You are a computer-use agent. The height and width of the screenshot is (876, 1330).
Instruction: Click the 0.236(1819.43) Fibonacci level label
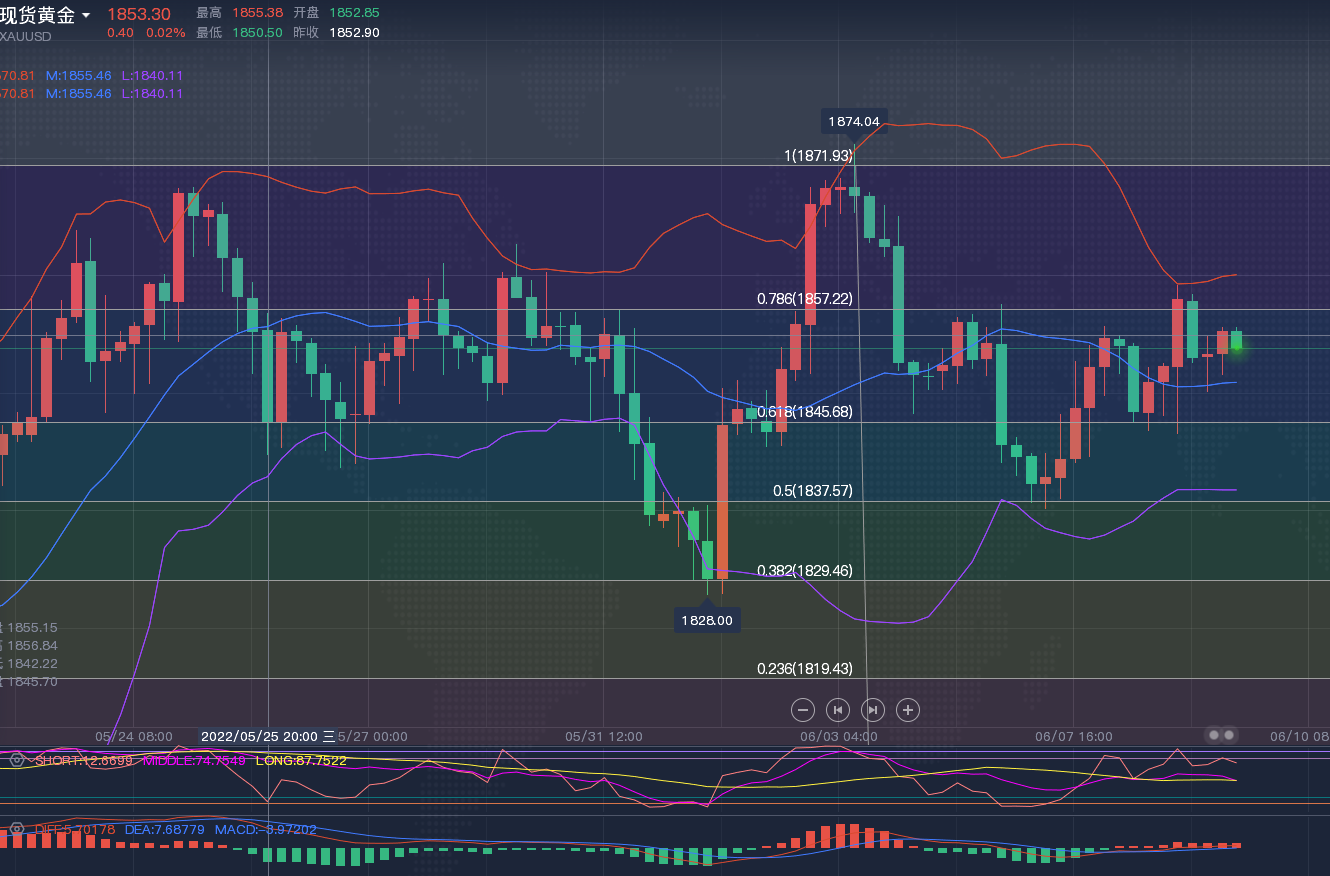804,669
